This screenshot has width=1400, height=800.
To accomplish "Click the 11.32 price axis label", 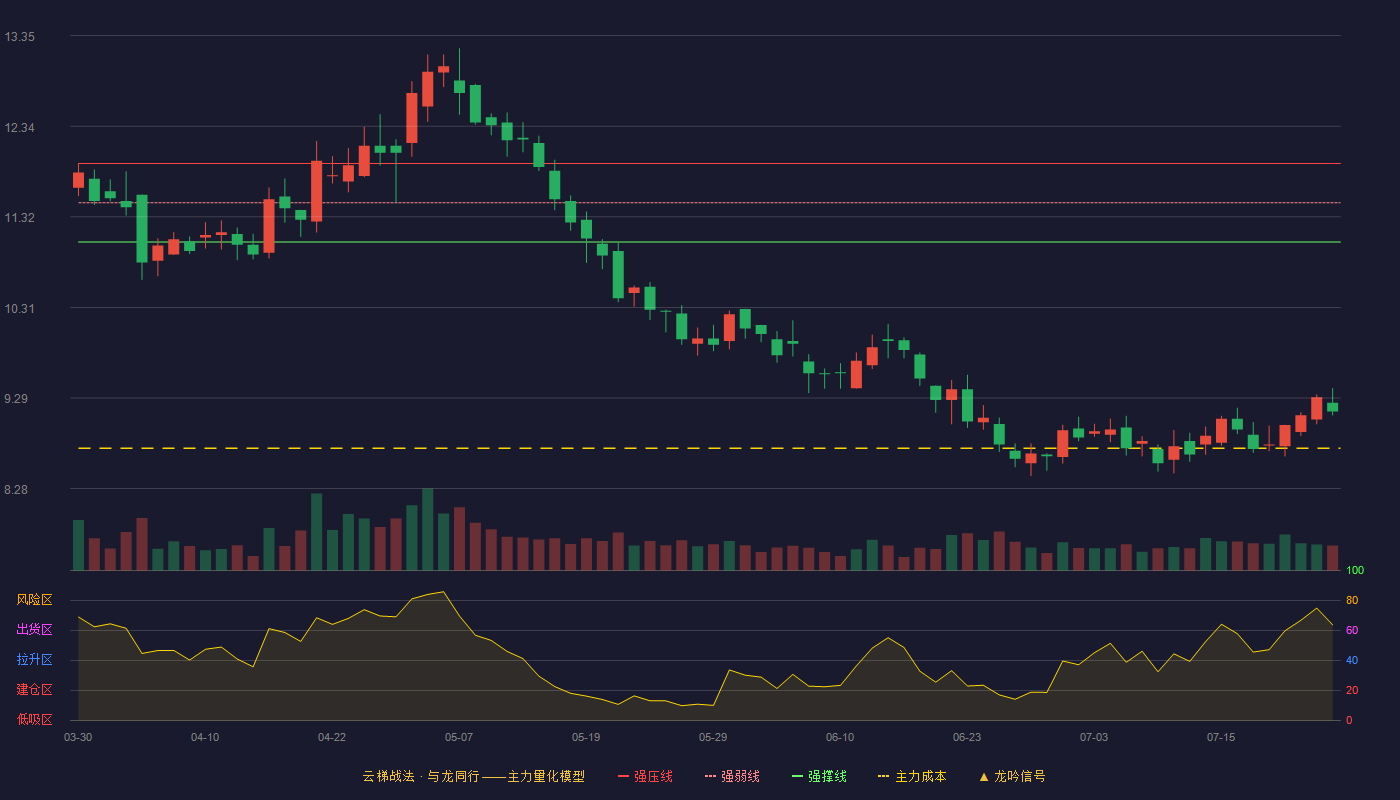I will tap(20, 218).
